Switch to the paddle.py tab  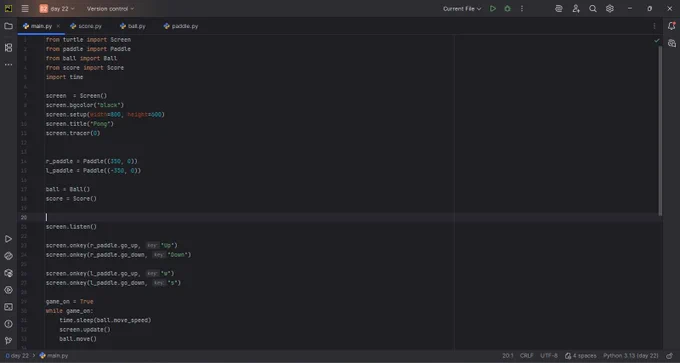[181, 26]
